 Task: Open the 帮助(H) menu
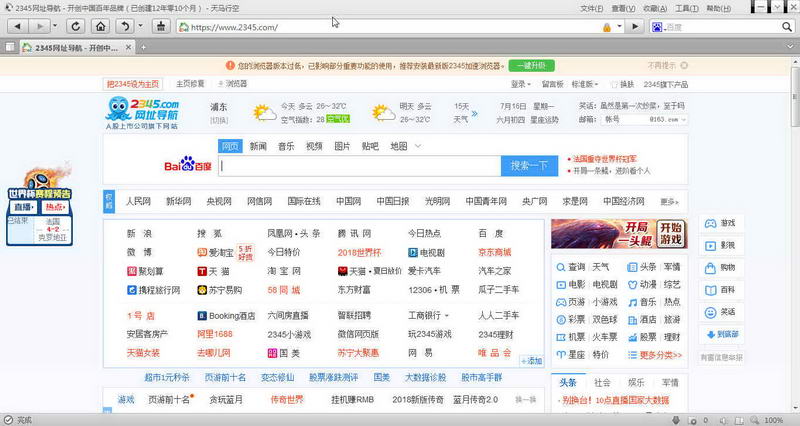pyautogui.click(x=718, y=8)
